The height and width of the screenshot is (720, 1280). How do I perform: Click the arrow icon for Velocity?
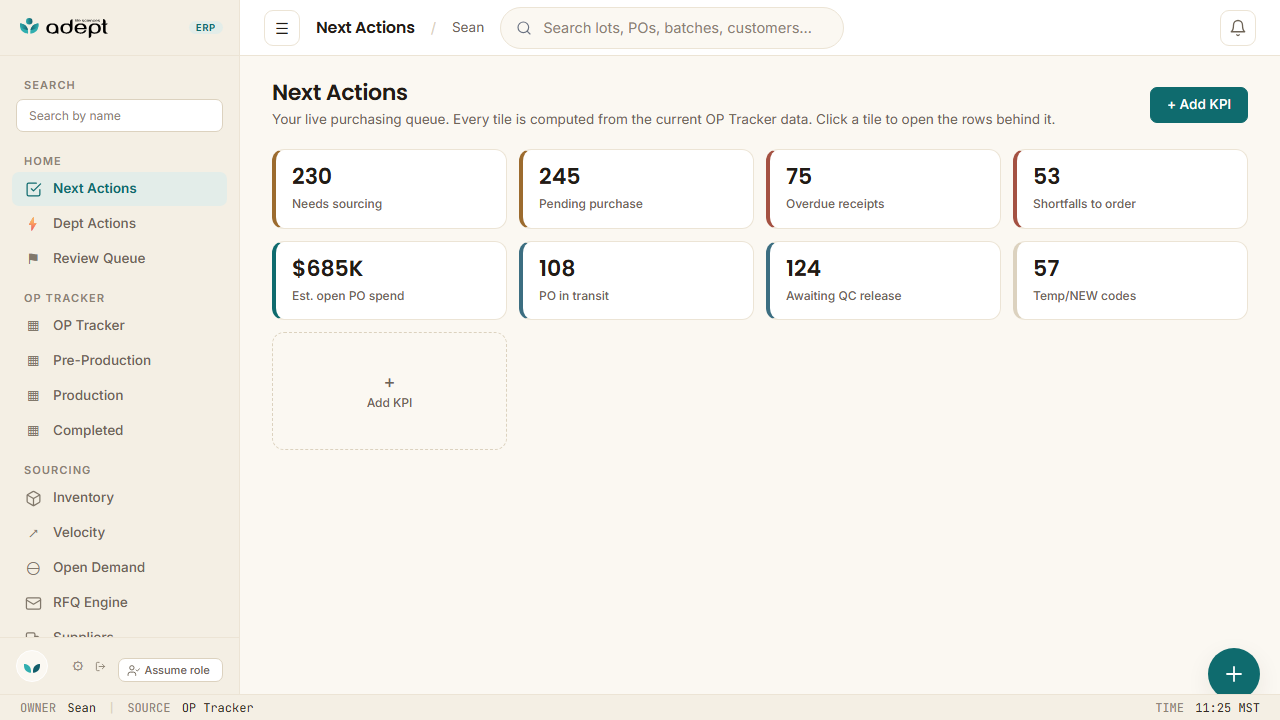tap(33, 533)
